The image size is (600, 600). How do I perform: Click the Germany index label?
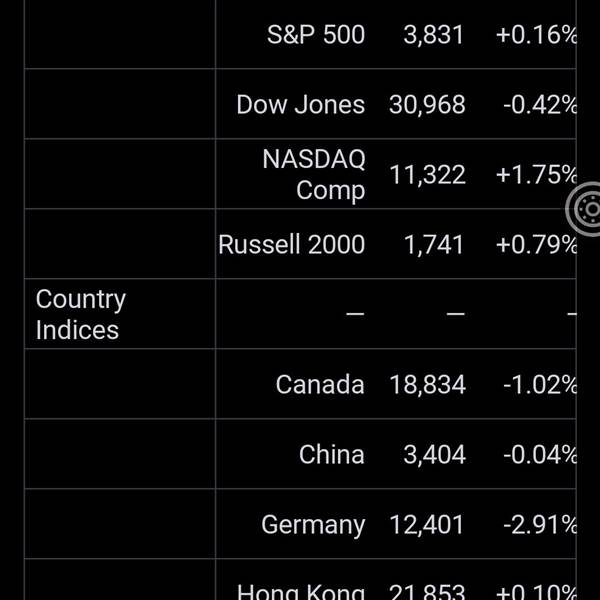[313, 525]
